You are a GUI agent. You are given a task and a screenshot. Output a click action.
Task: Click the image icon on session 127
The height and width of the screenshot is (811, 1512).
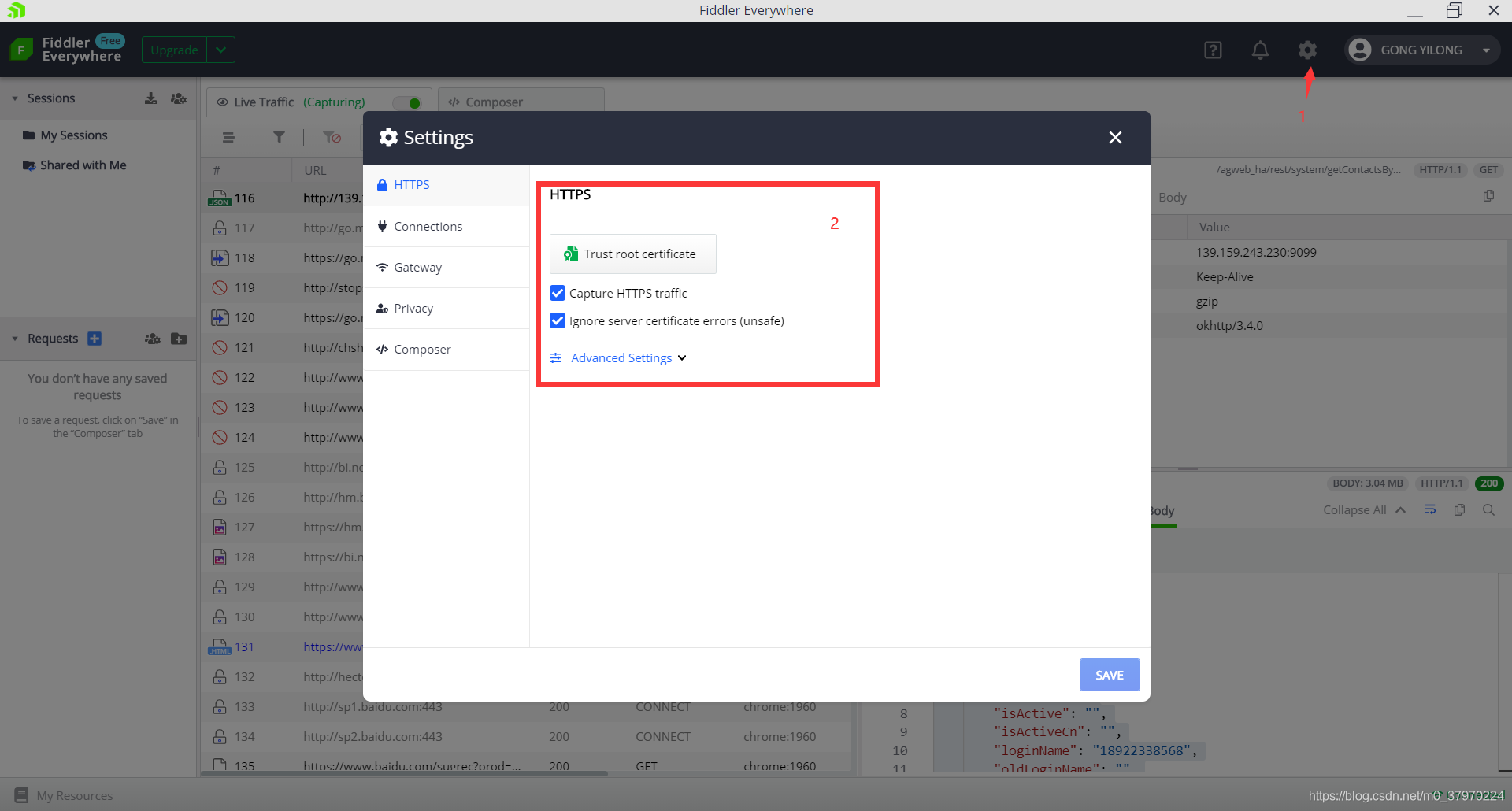pyautogui.click(x=220, y=527)
